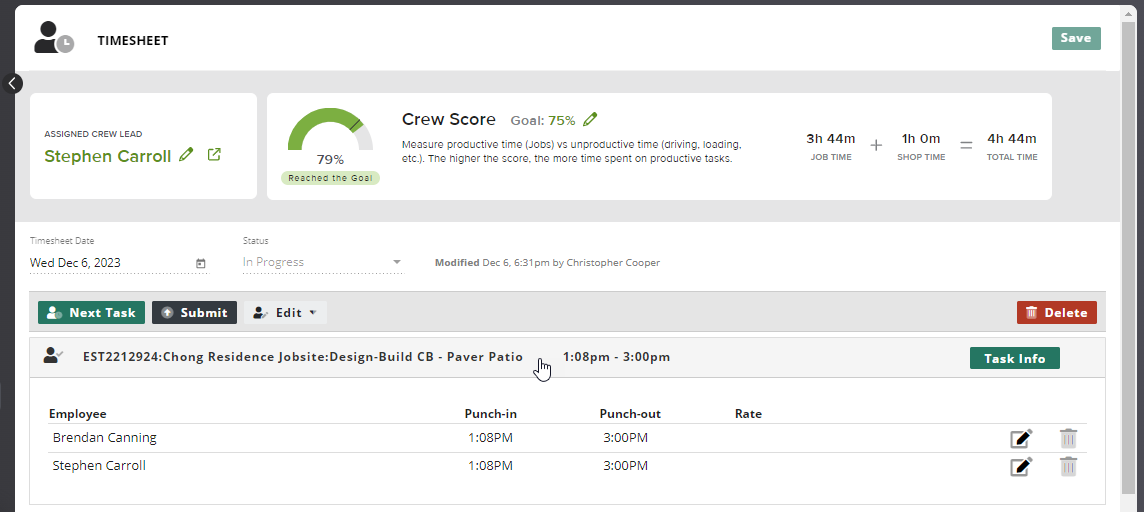1144x512 pixels.
Task: Expand the Edit dropdown menu
Action: [x=285, y=313]
